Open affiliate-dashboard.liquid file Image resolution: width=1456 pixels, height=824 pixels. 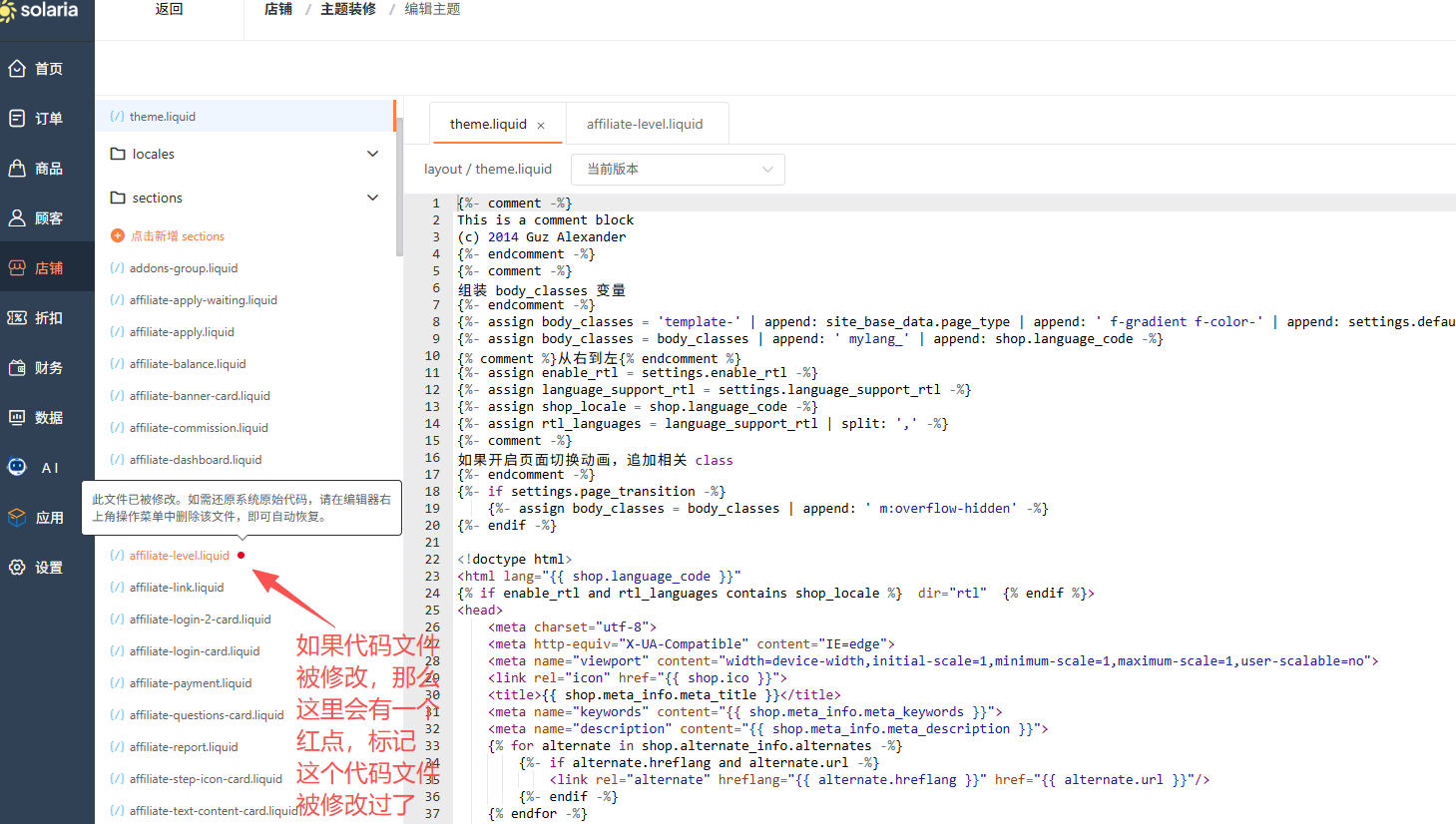pos(196,460)
